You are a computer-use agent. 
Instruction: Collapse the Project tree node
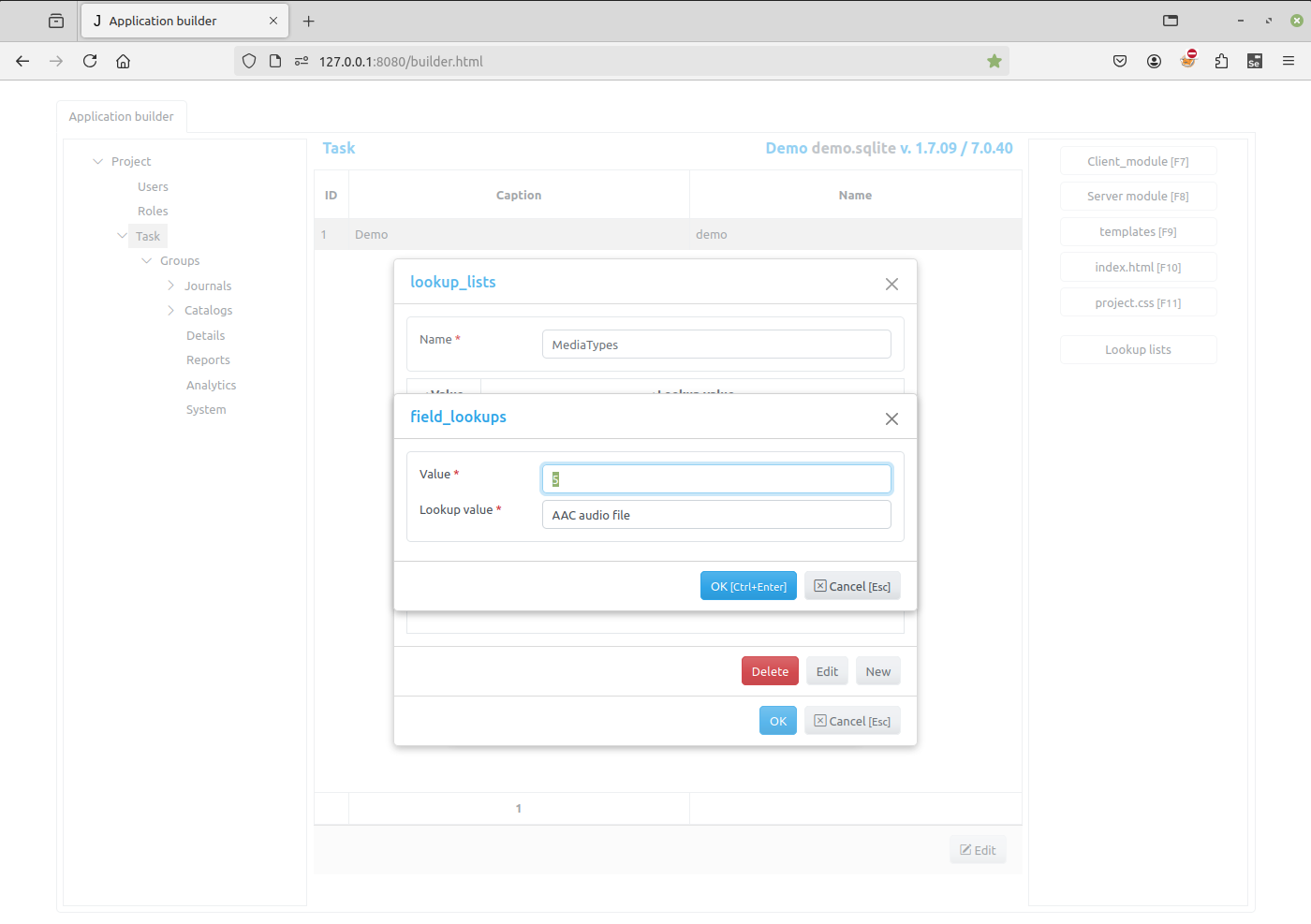pyautogui.click(x=98, y=161)
